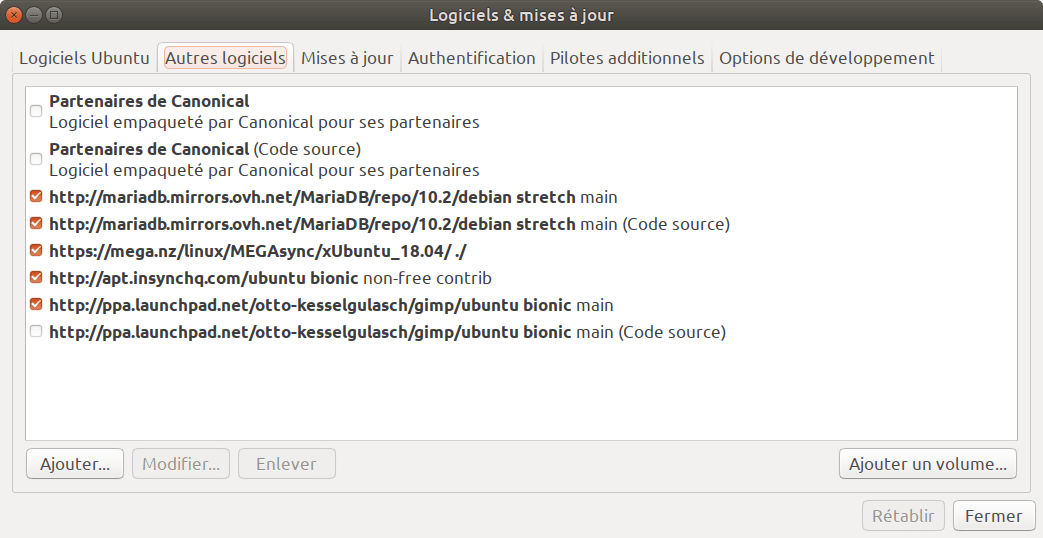Click Ajouter un volume... button

pos(928,464)
